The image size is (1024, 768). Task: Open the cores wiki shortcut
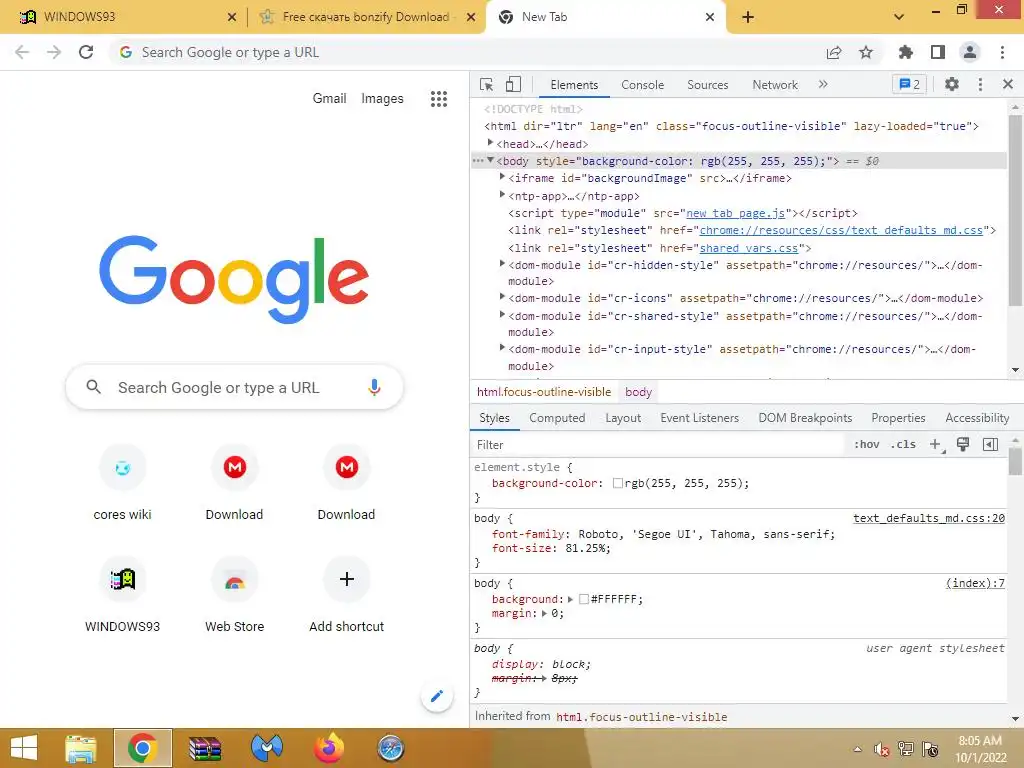tap(122, 483)
